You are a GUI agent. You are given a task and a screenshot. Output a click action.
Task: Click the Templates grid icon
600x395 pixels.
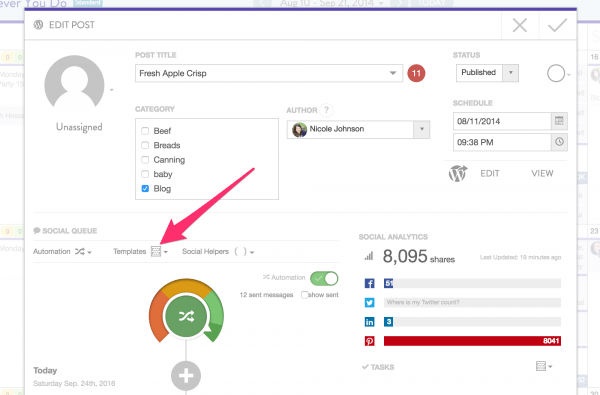[x=156, y=251]
